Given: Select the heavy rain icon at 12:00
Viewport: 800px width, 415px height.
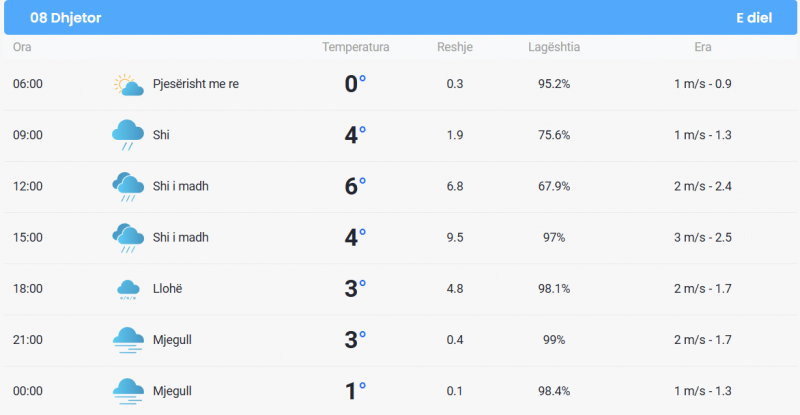Looking at the screenshot, I should coord(128,186).
